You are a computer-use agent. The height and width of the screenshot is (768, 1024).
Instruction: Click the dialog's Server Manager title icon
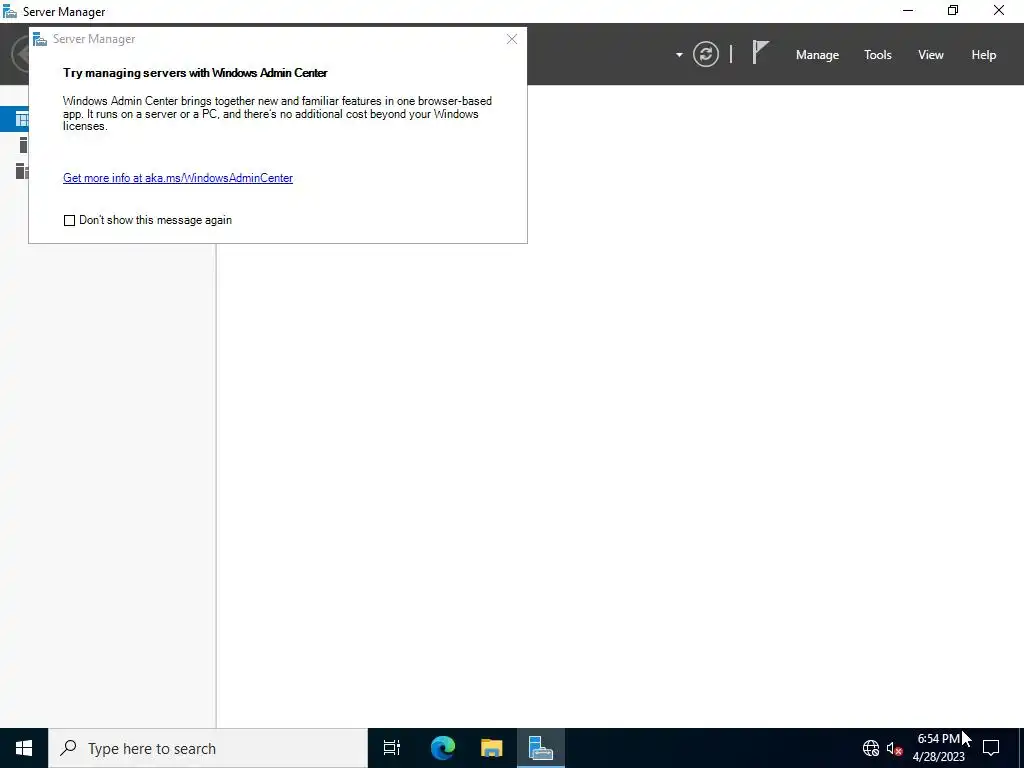click(40, 39)
